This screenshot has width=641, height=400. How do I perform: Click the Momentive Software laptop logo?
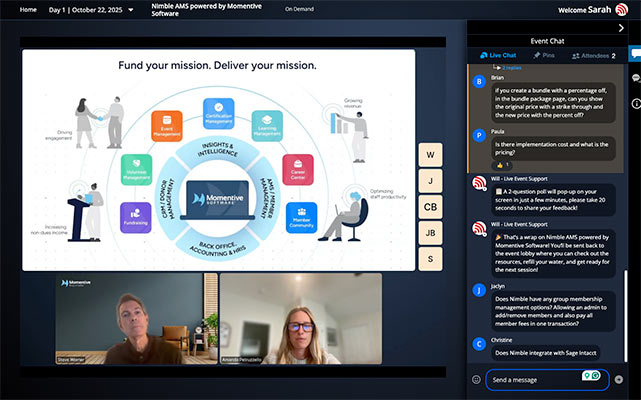[x=218, y=200]
